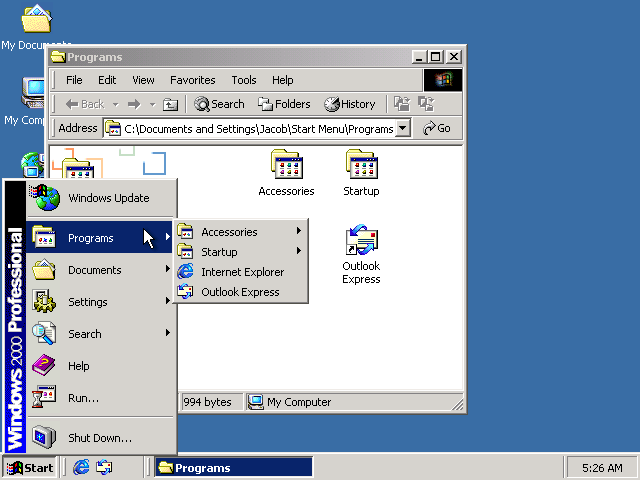Click the address bar path field
Viewport: 640px width, 480px height.
(258, 129)
